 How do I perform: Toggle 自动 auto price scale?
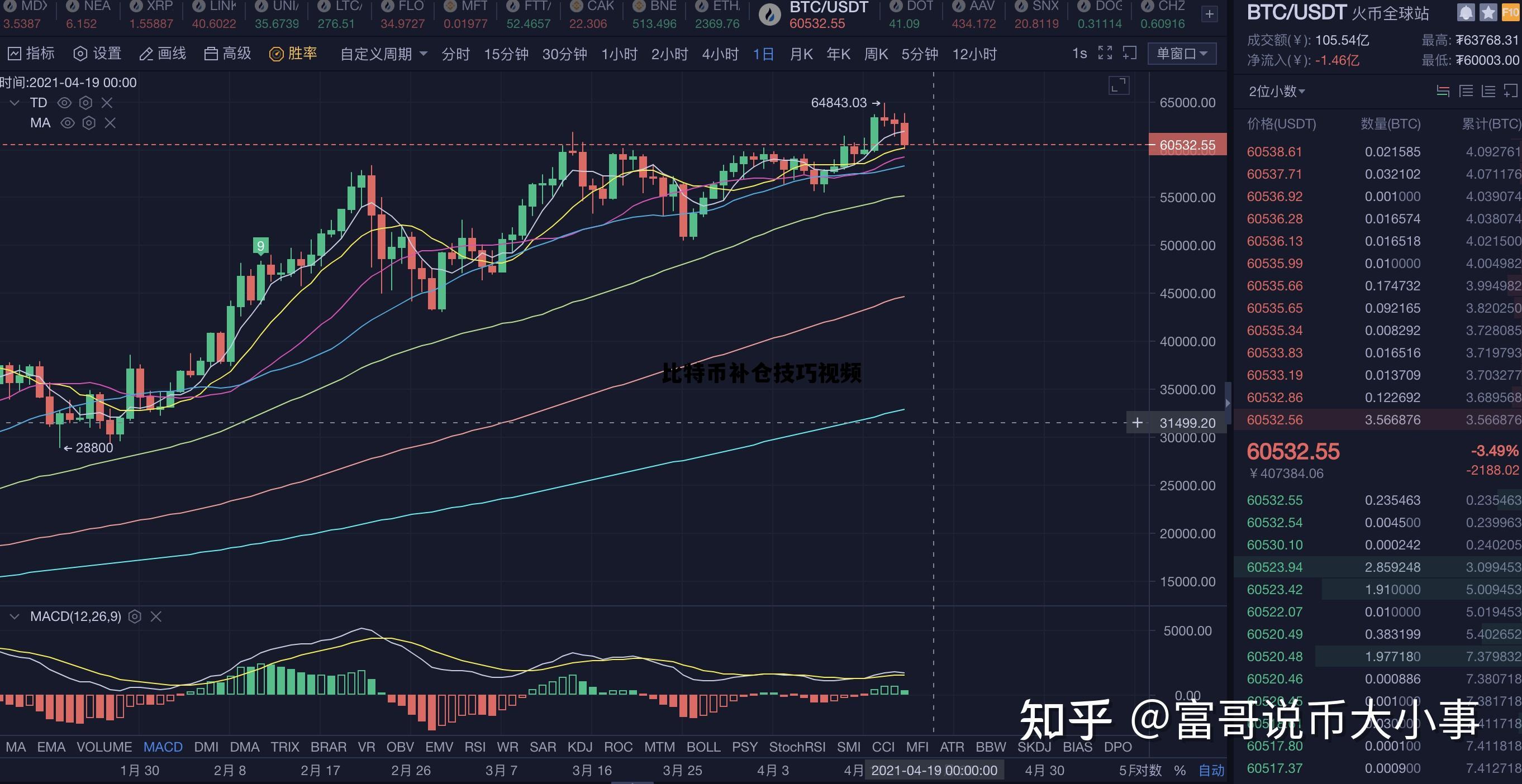(1211, 770)
